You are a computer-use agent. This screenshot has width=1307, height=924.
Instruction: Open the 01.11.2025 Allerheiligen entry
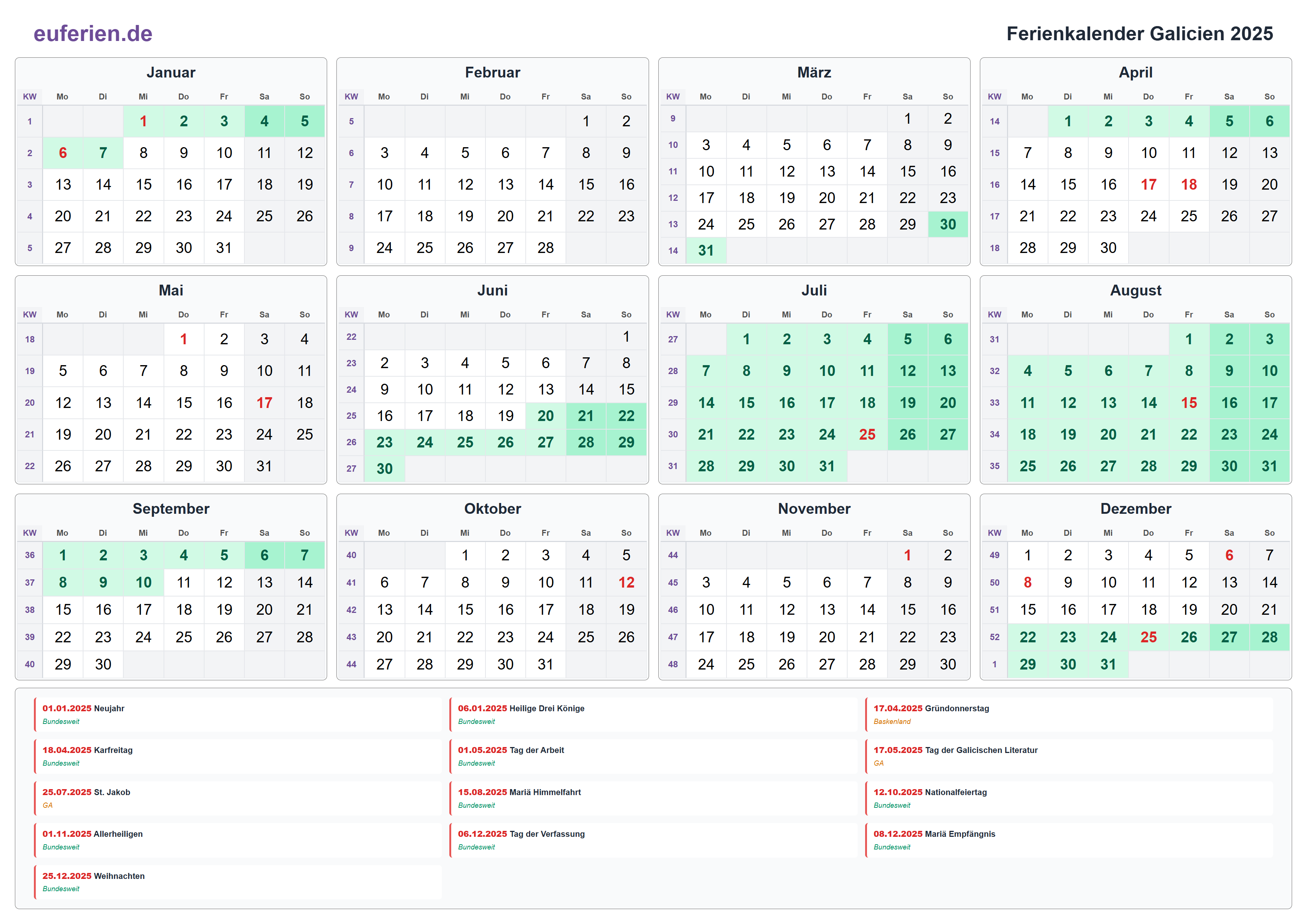pyautogui.click(x=238, y=840)
